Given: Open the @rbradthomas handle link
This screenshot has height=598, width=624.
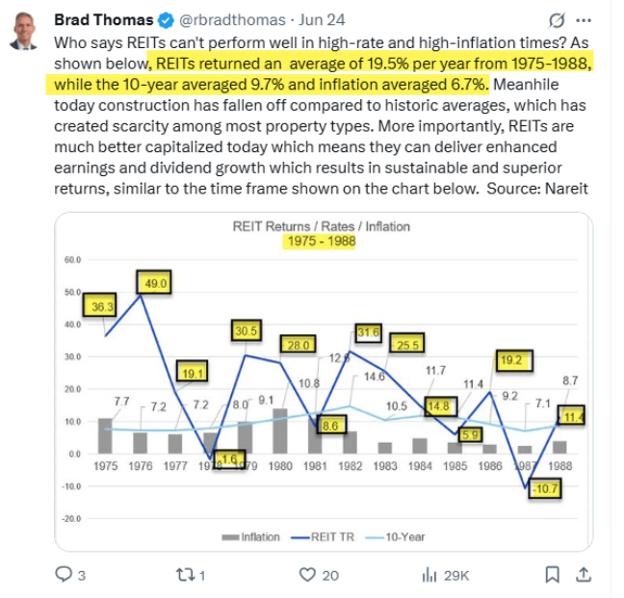Looking at the screenshot, I should coord(232,20).
